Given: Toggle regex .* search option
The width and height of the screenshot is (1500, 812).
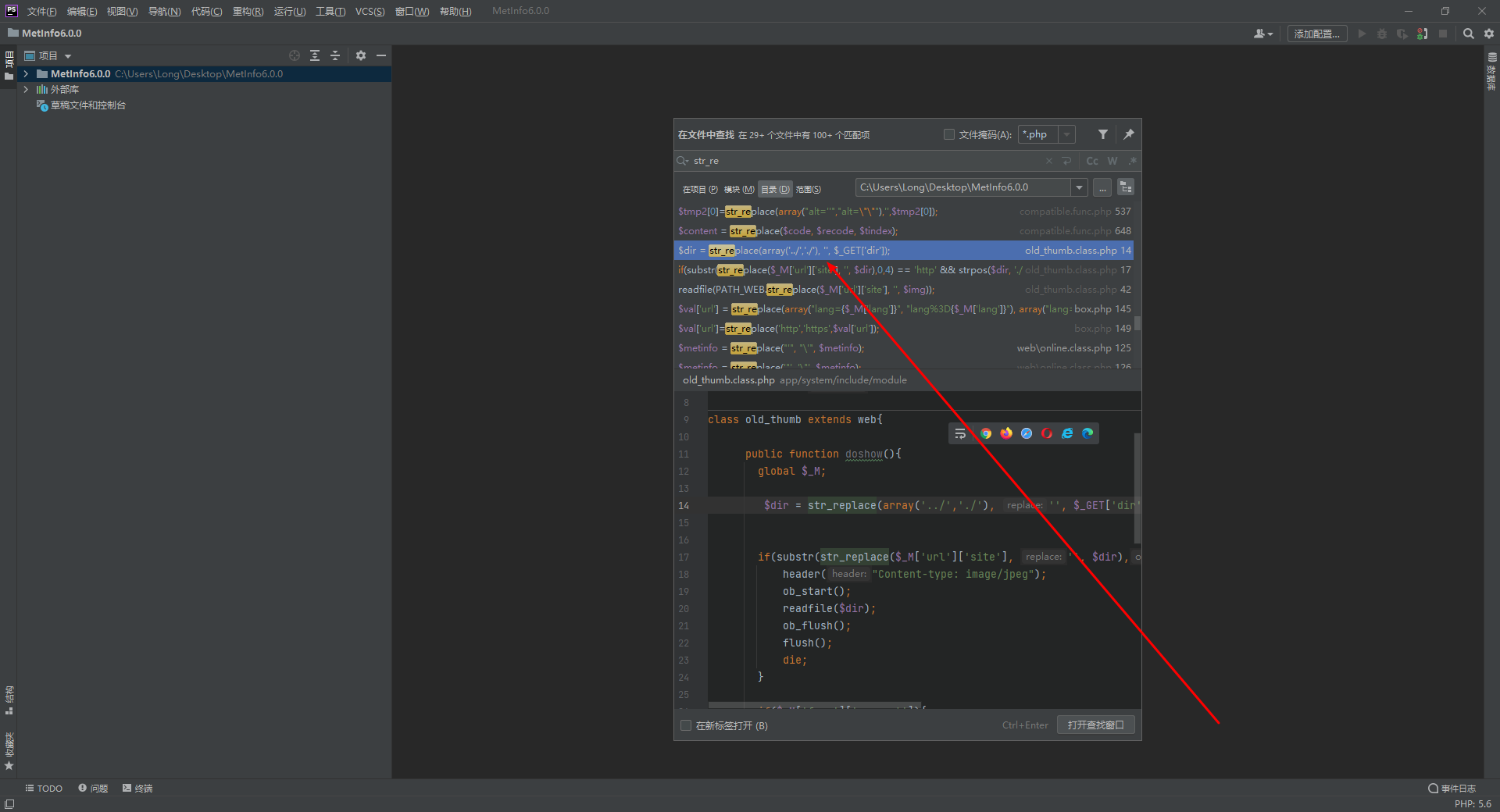Looking at the screenshot, I should (x=1133, y=161).
